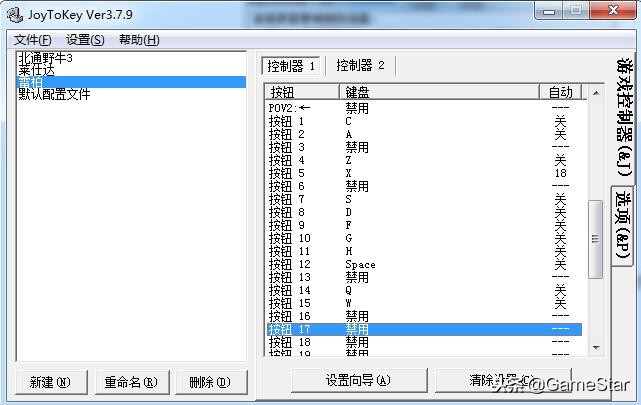This screenshot has width=641, height=405.
Task: Click the mapping list scroll down arrow
Action: (x=596, y=347)
